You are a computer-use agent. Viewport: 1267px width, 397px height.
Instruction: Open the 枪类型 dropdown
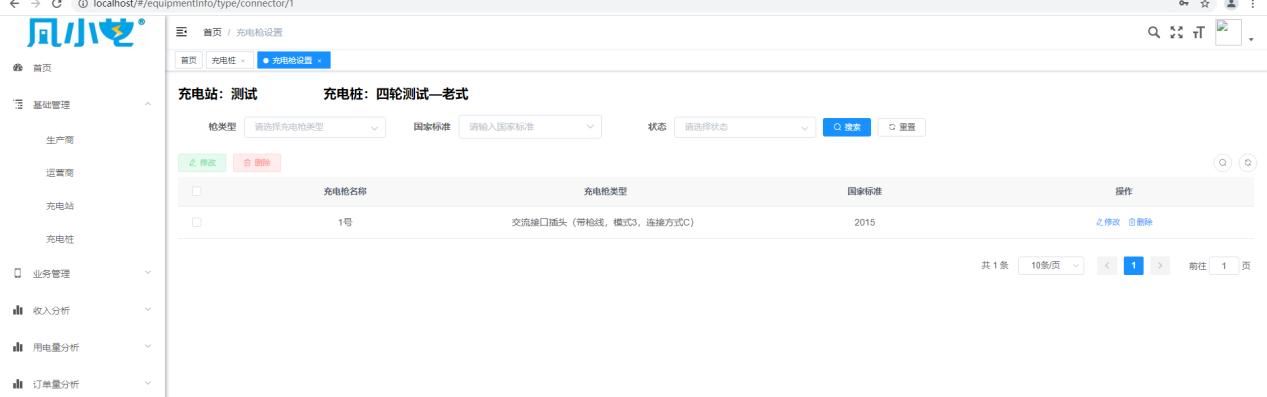coord(316,127)
